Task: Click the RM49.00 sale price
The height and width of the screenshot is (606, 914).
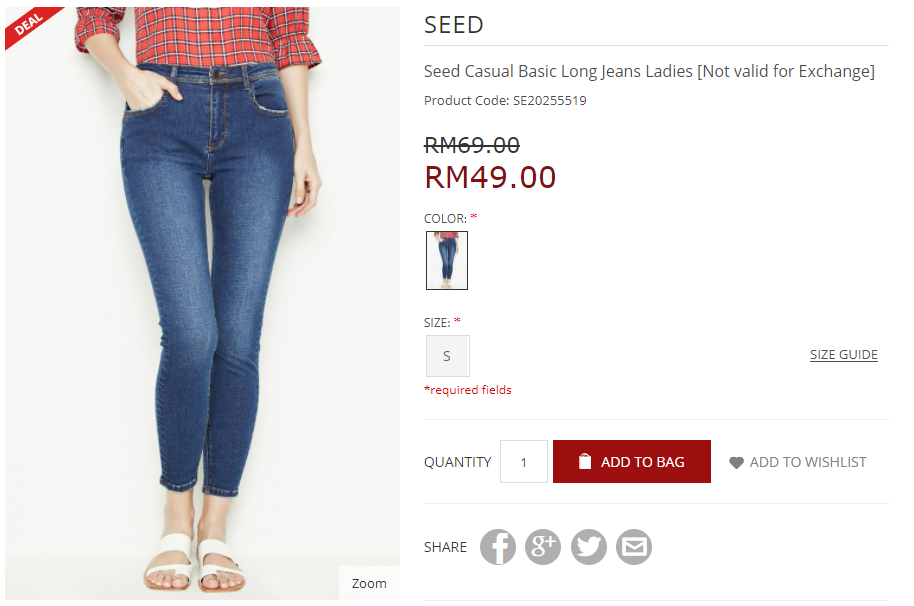Action: click(490, 177)
